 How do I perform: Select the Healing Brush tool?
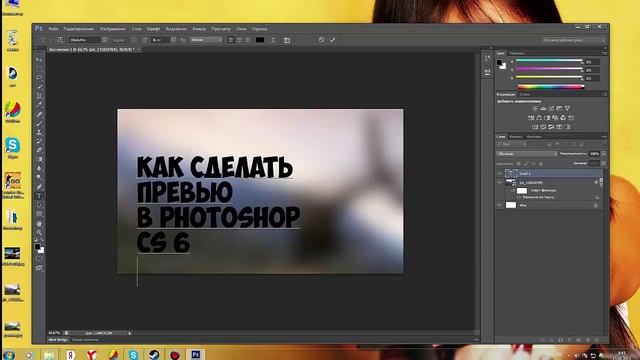tap(39, 115)
